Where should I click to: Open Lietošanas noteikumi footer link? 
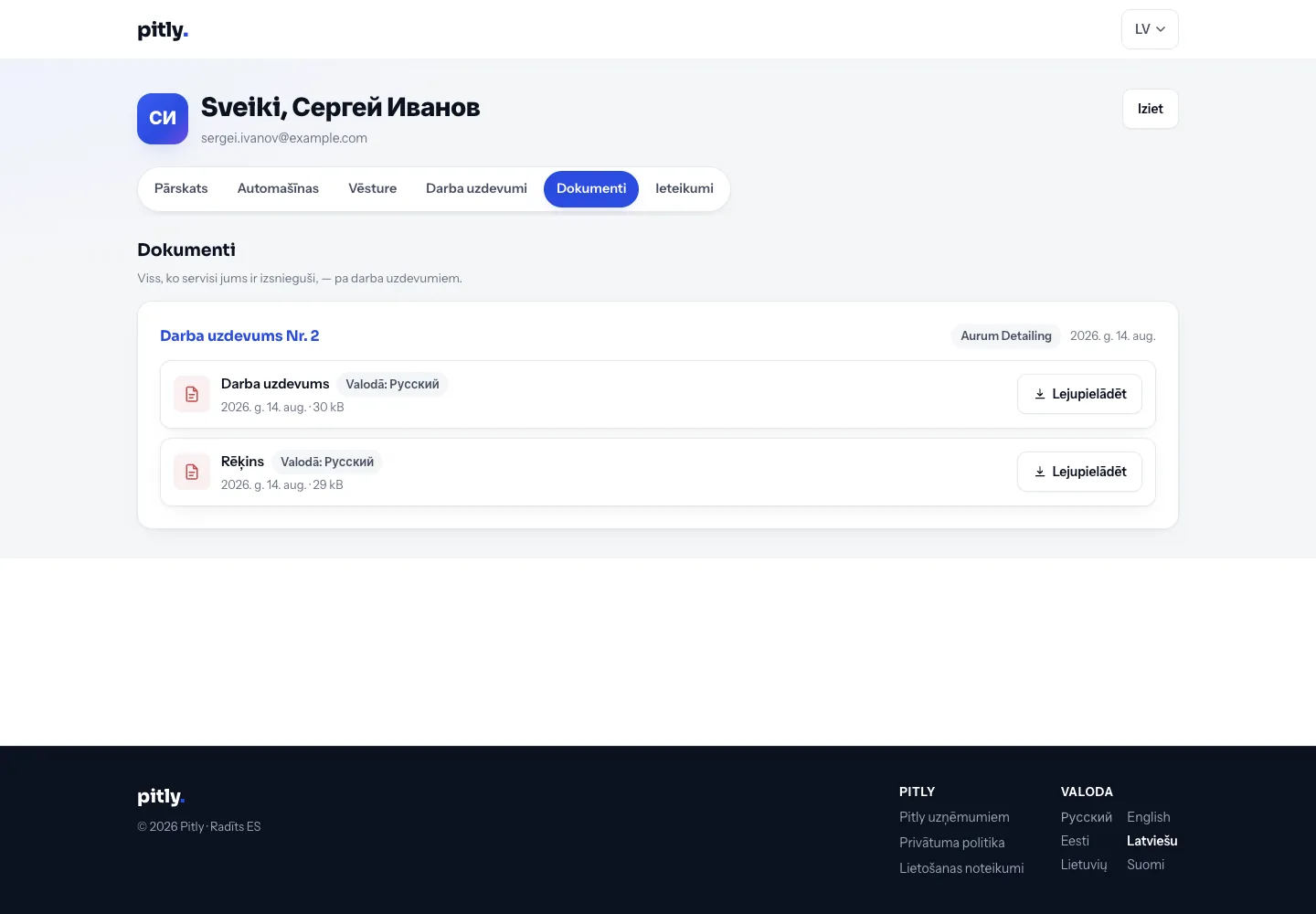pos(961,868)
